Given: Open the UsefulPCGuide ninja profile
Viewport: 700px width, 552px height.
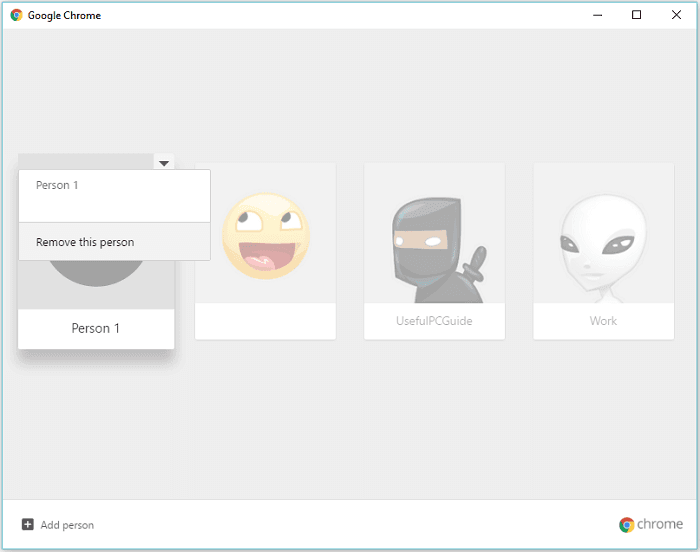Looking at the screenshot, I should click(x=434, y=251).
